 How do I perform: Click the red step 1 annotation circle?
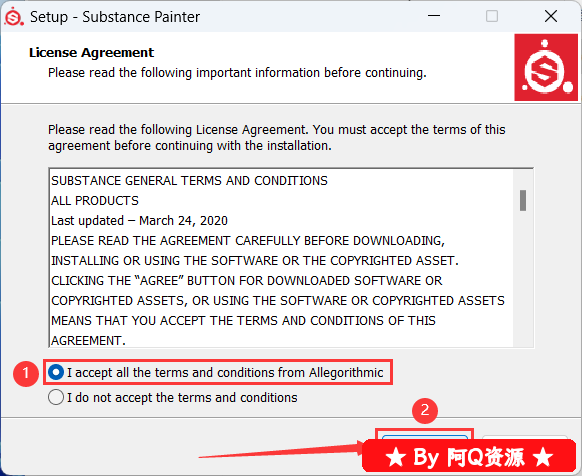tap(26, 373)
